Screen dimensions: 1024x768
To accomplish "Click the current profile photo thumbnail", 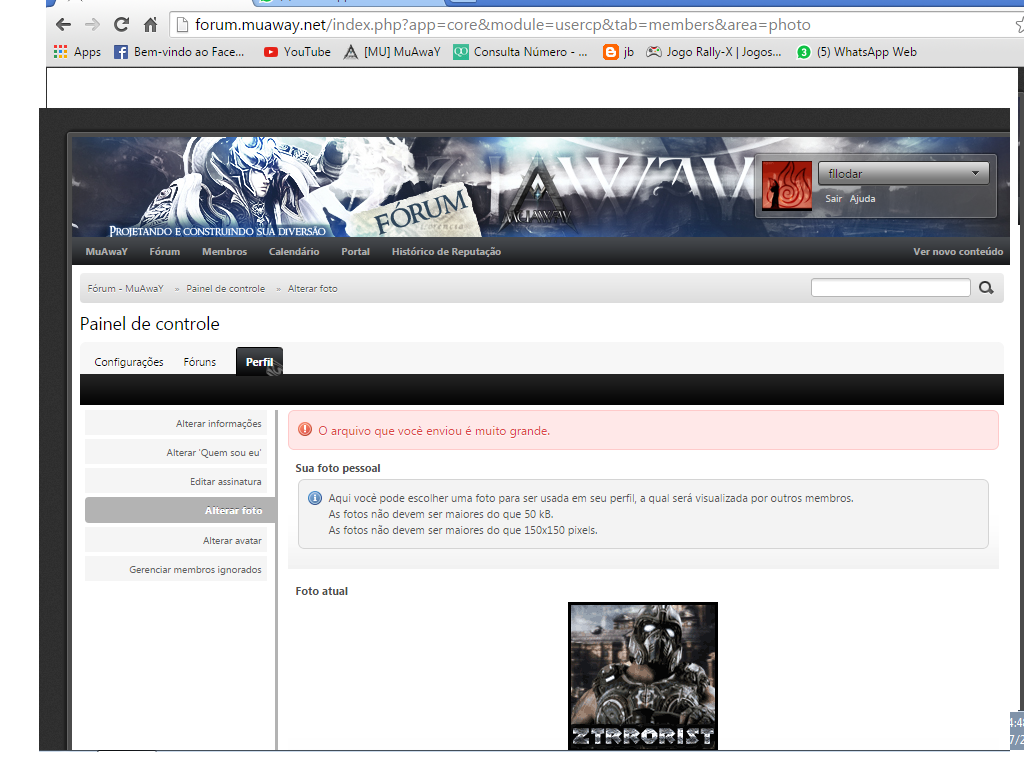I will tap(643, 675).
